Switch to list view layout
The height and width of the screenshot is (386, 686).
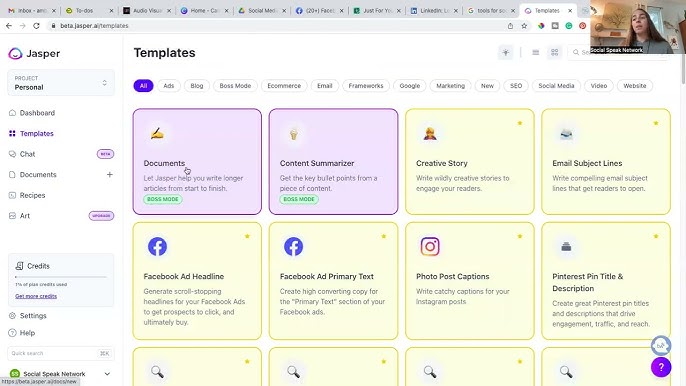point(536,53)
